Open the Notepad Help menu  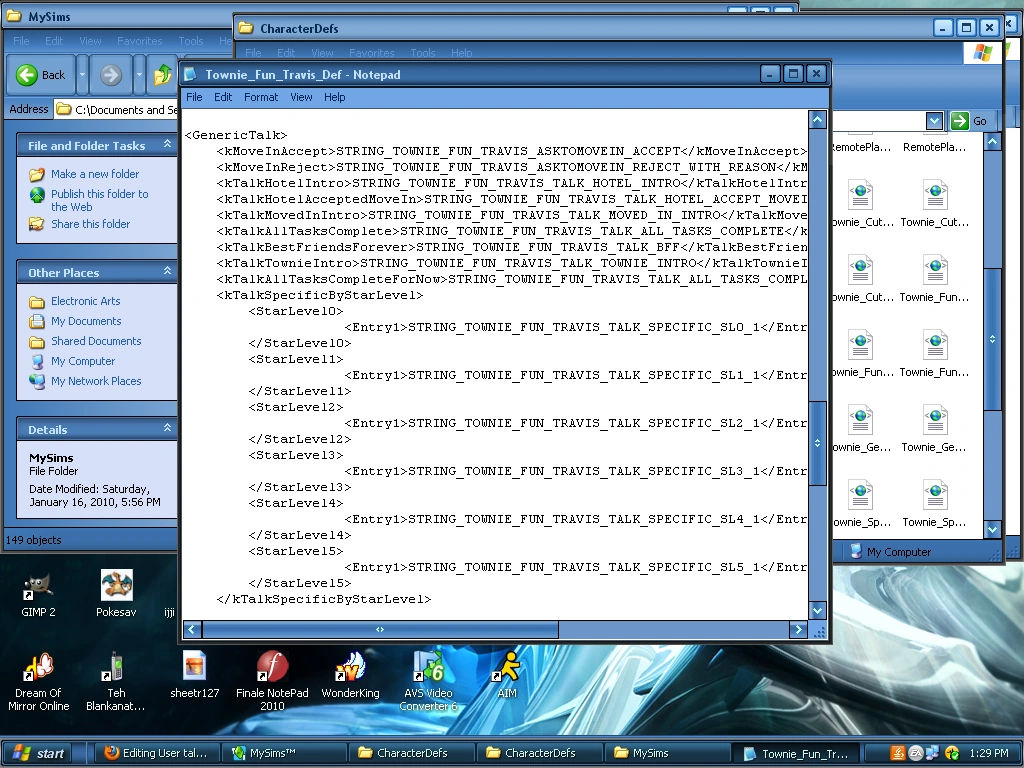334,97
